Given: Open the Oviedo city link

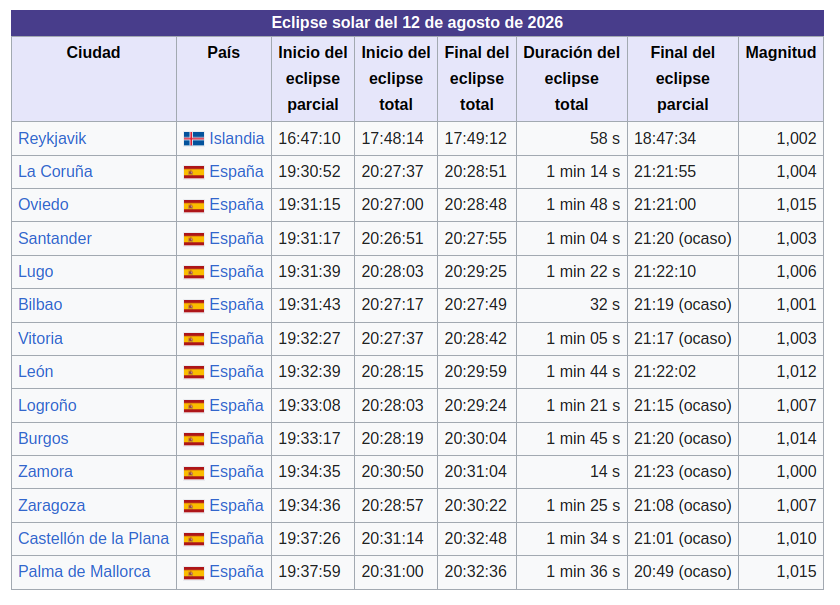Looking at the screenshot, I should 41,205.
